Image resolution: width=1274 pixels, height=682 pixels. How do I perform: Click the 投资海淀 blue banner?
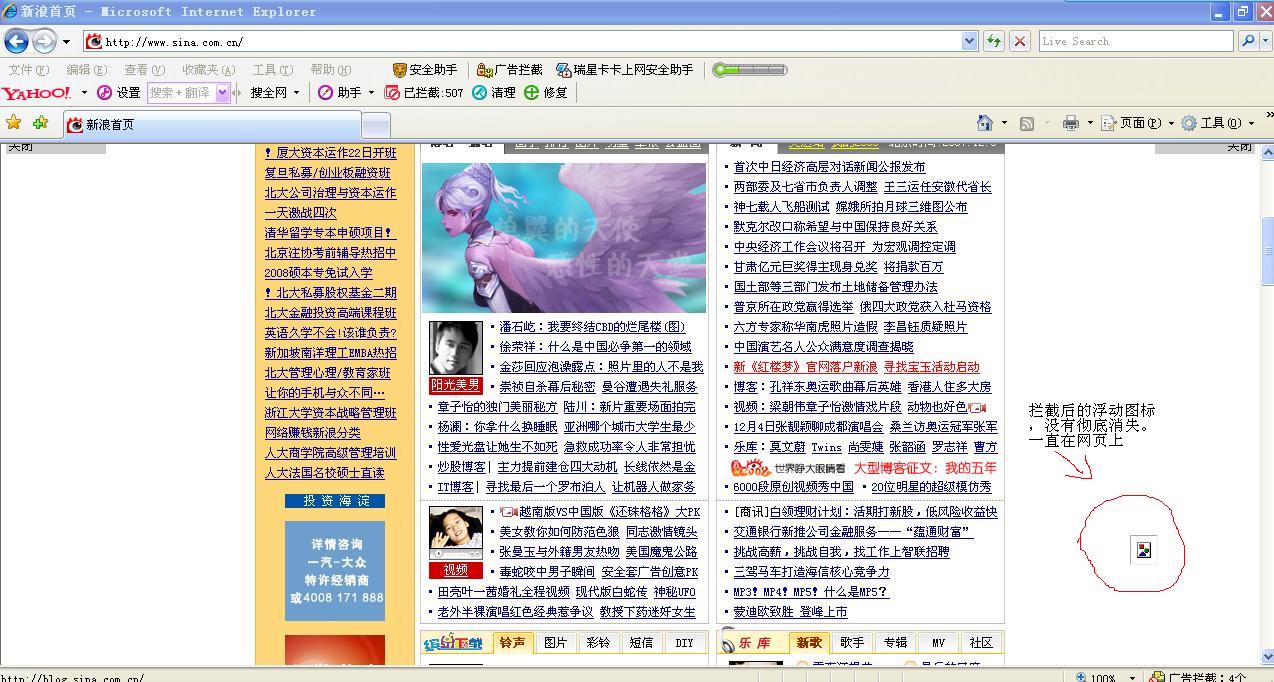click(x=335, y=501)
